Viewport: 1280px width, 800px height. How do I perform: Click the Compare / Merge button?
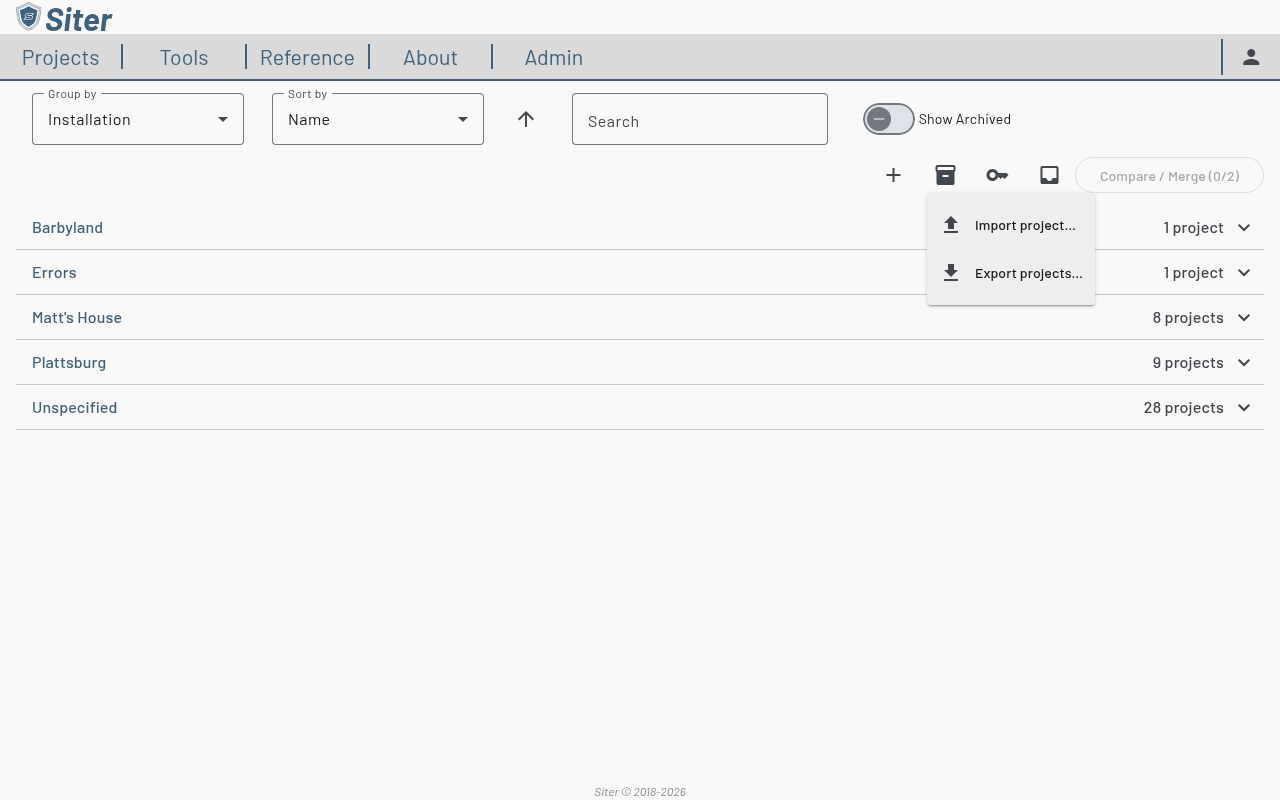pyautogui.click(x=1169, y=176)
